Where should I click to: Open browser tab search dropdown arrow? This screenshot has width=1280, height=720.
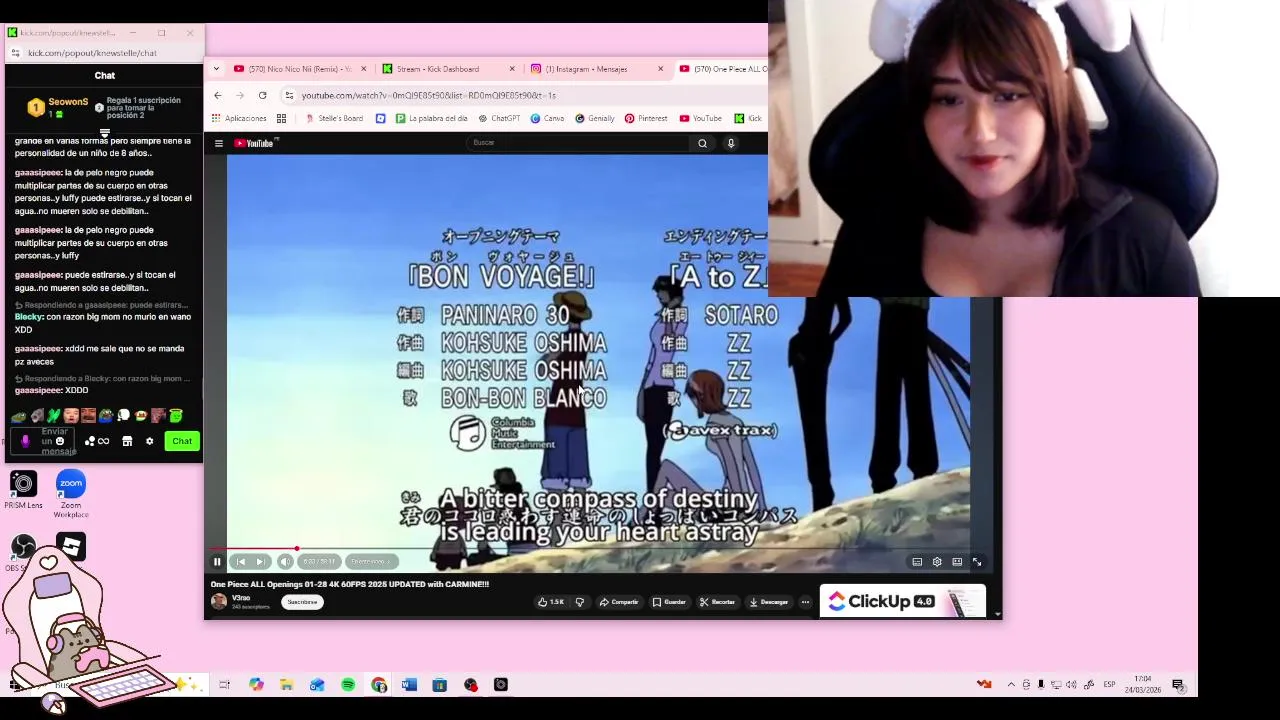pos(216,69)
